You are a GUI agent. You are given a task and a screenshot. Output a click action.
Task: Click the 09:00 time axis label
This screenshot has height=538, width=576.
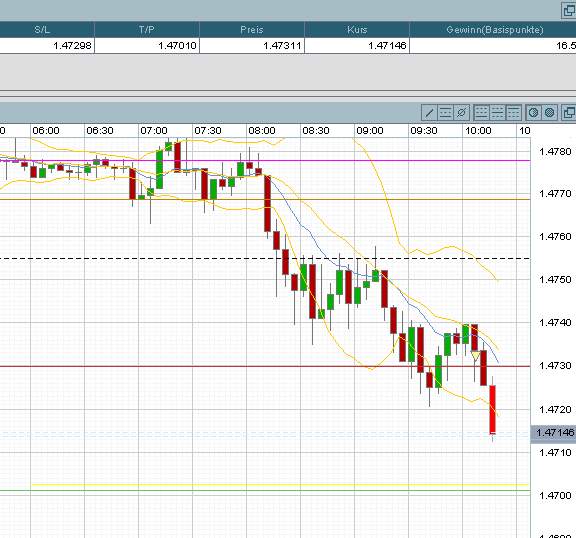tap(370, 131)
